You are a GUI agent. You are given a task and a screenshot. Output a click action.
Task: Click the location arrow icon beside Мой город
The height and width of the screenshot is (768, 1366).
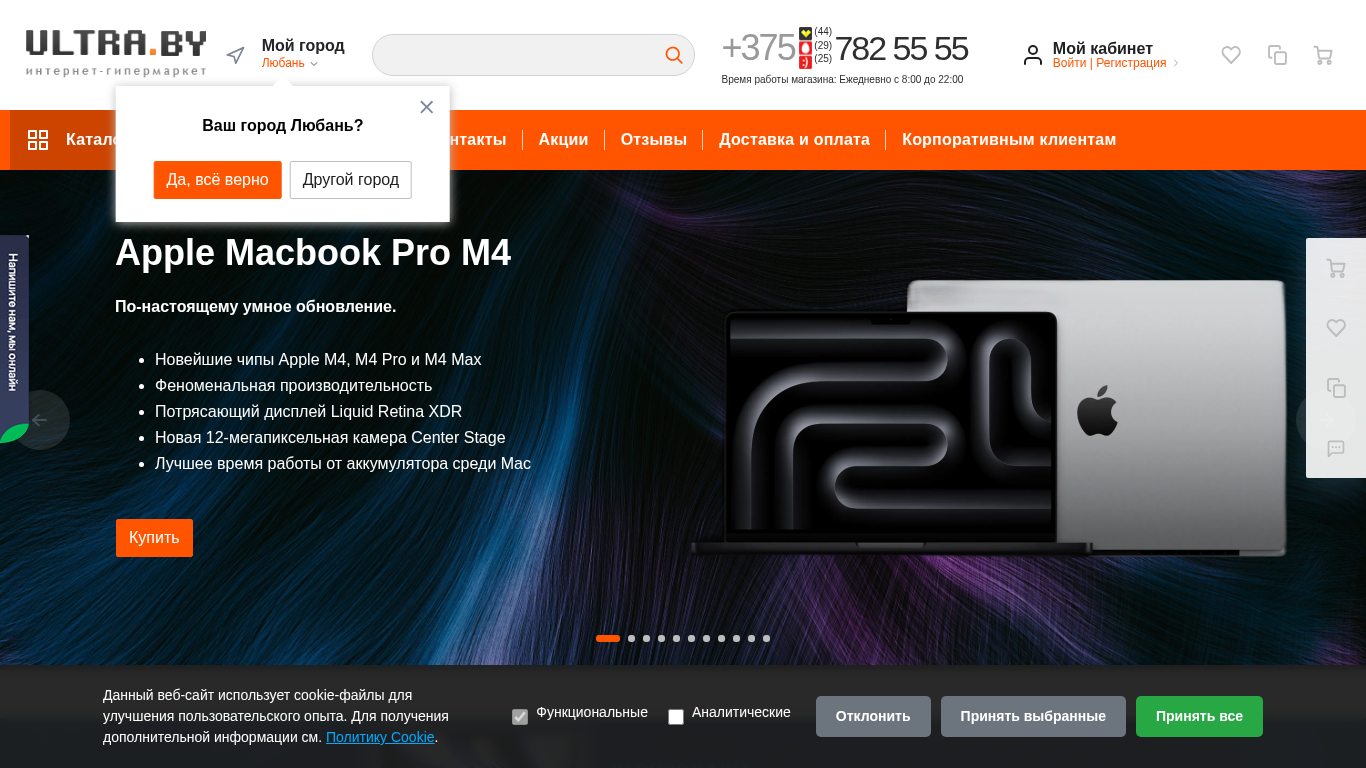click(x=236, y=55)
